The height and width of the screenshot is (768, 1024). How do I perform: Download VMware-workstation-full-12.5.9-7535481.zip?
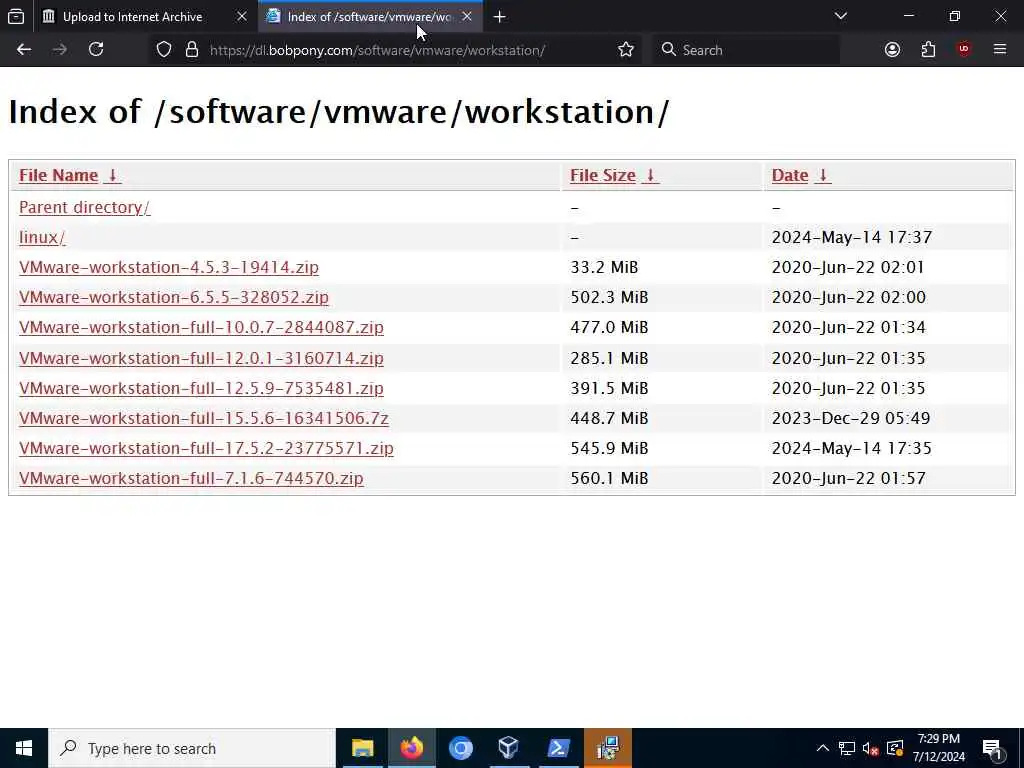(201, 388)
